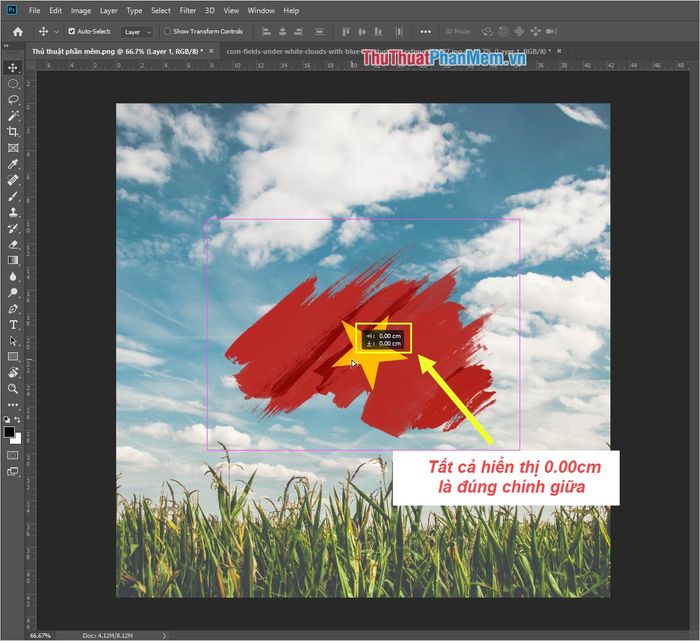Open the File menu
The image size is (700, 641).
coord(34,10)
